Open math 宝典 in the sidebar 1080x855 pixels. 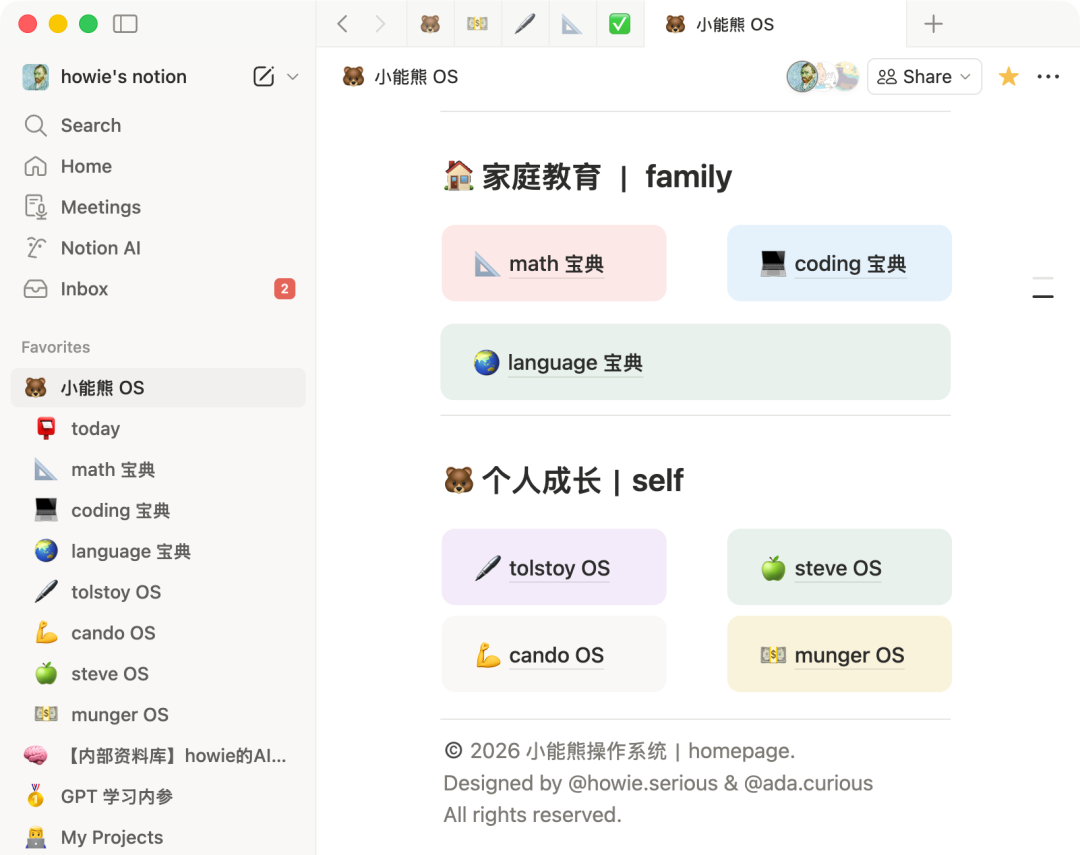[x=158, y=469]
